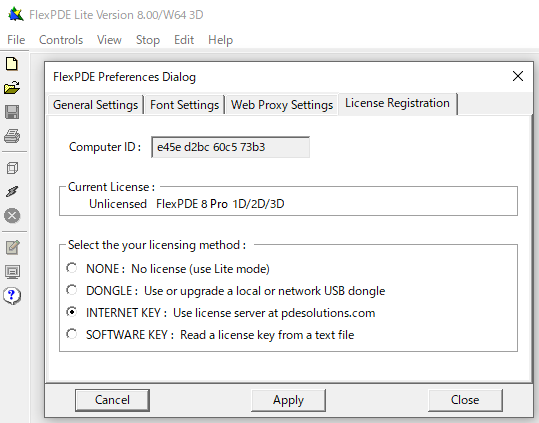Click the Run Script lightning icon
Viewport: 539px width, 423px height.
point(12,192)
